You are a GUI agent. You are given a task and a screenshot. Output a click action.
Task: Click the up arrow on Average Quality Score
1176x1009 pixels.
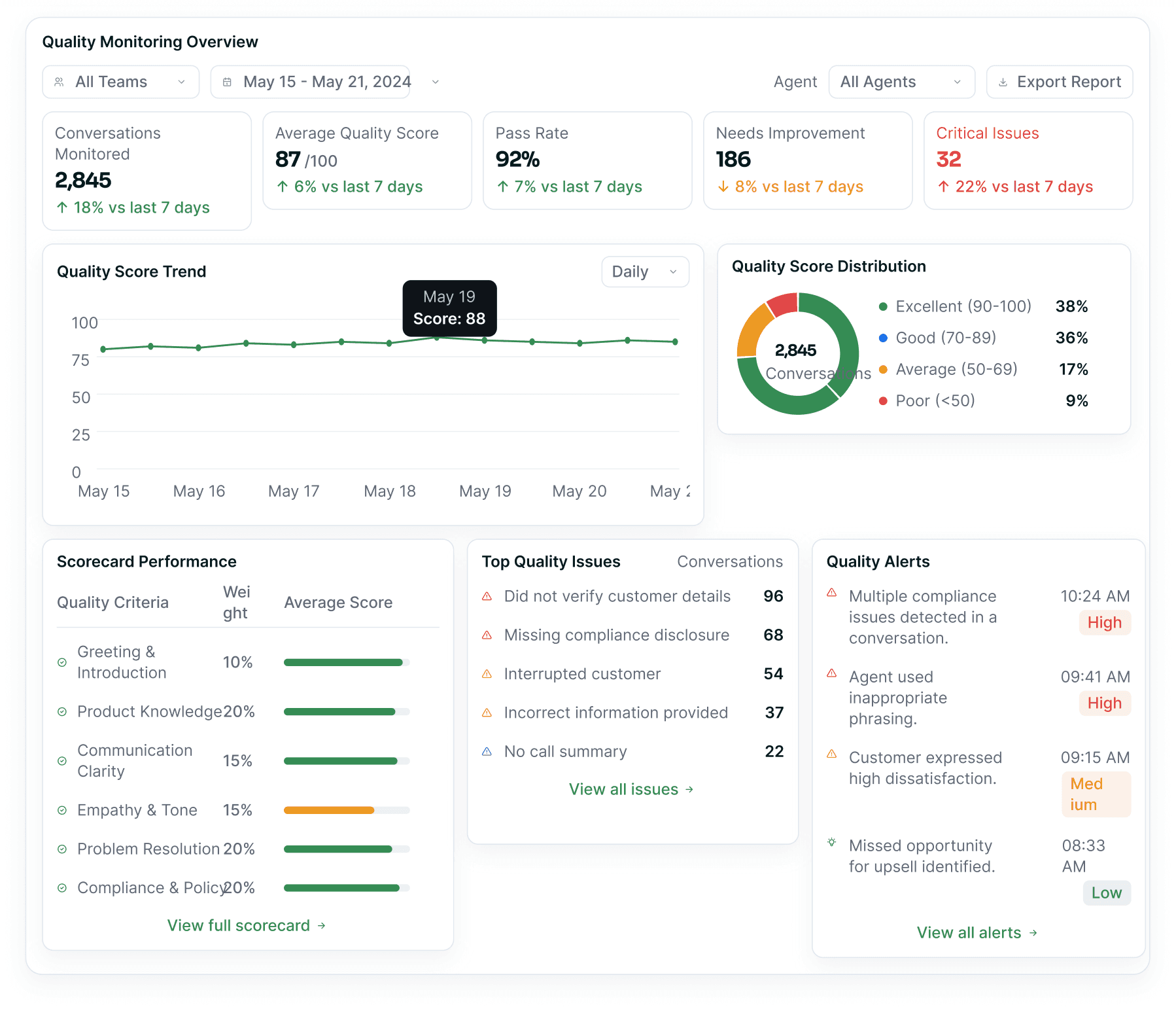283,186
